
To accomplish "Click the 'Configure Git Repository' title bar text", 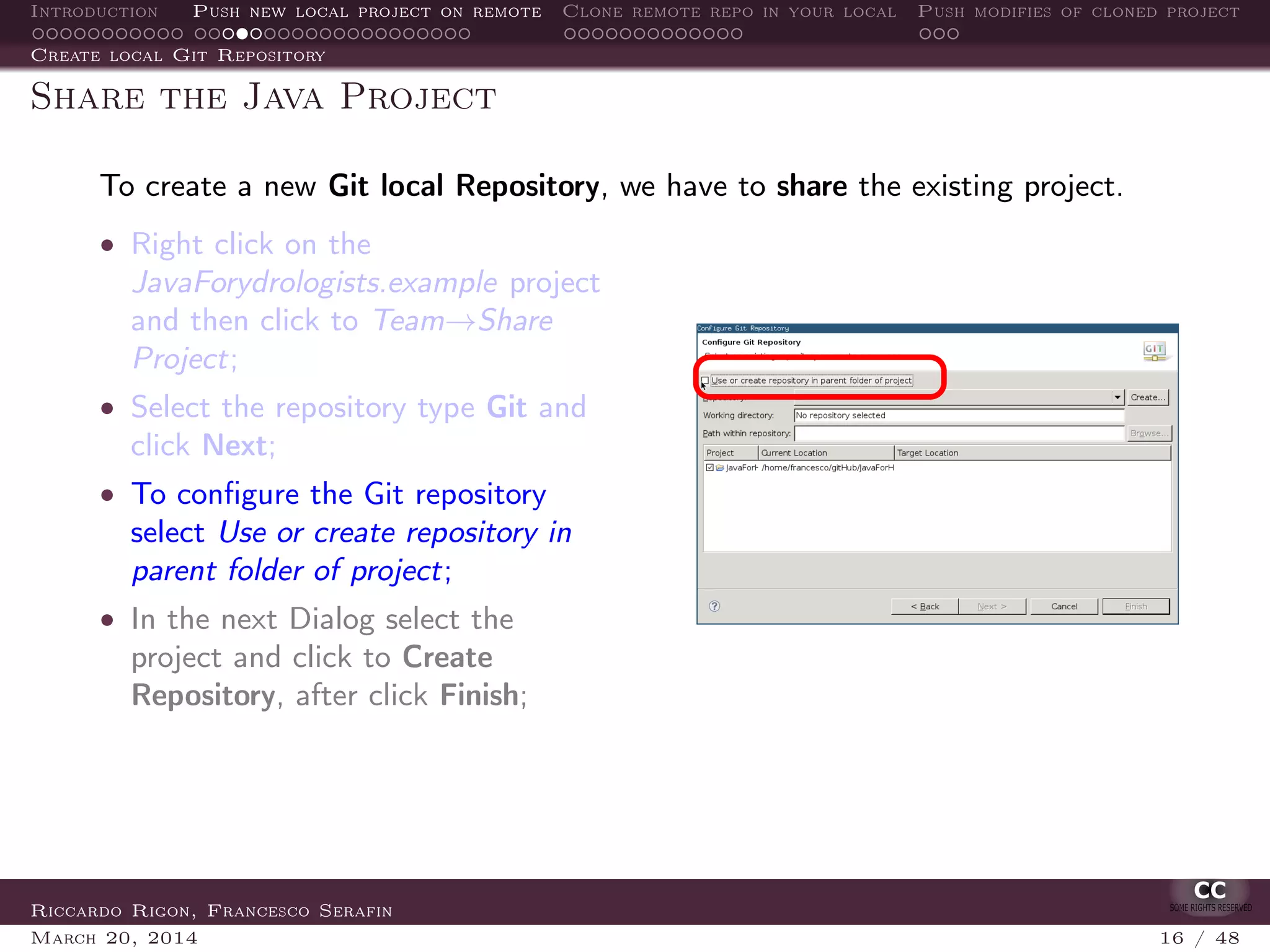I will tap(743, 328).
